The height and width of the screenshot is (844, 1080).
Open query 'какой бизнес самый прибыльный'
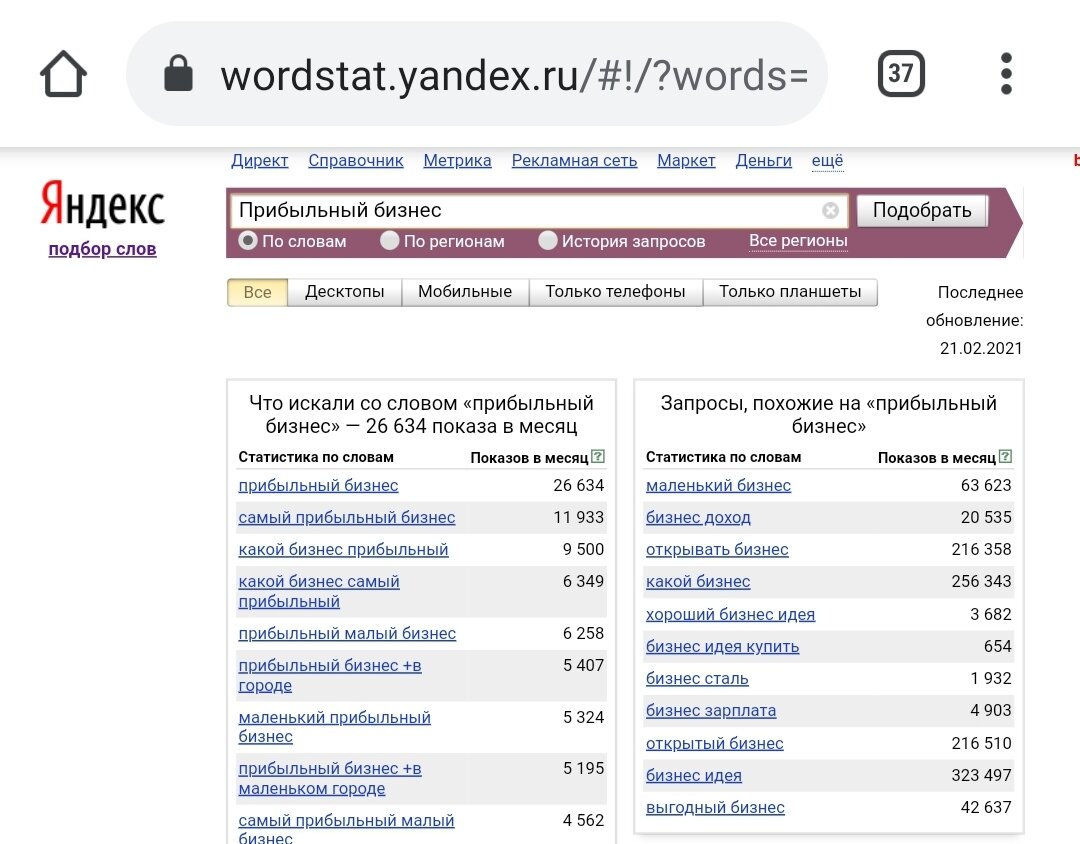coord(319,591)
